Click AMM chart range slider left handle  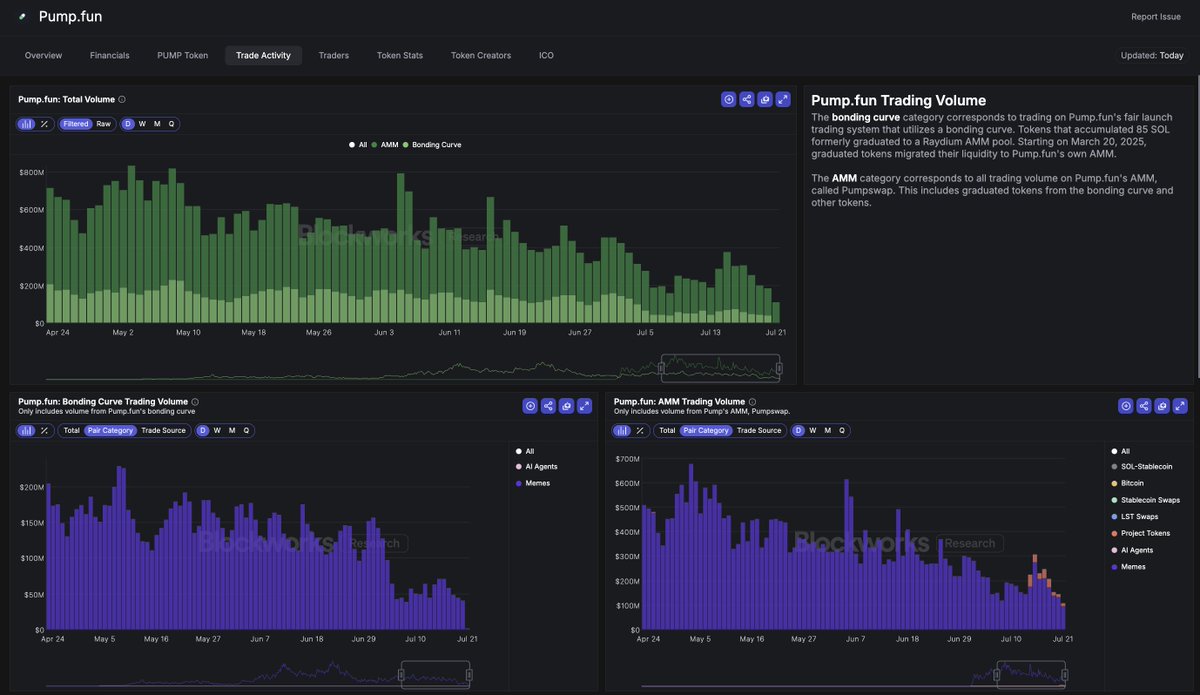(x=998, y=675)
